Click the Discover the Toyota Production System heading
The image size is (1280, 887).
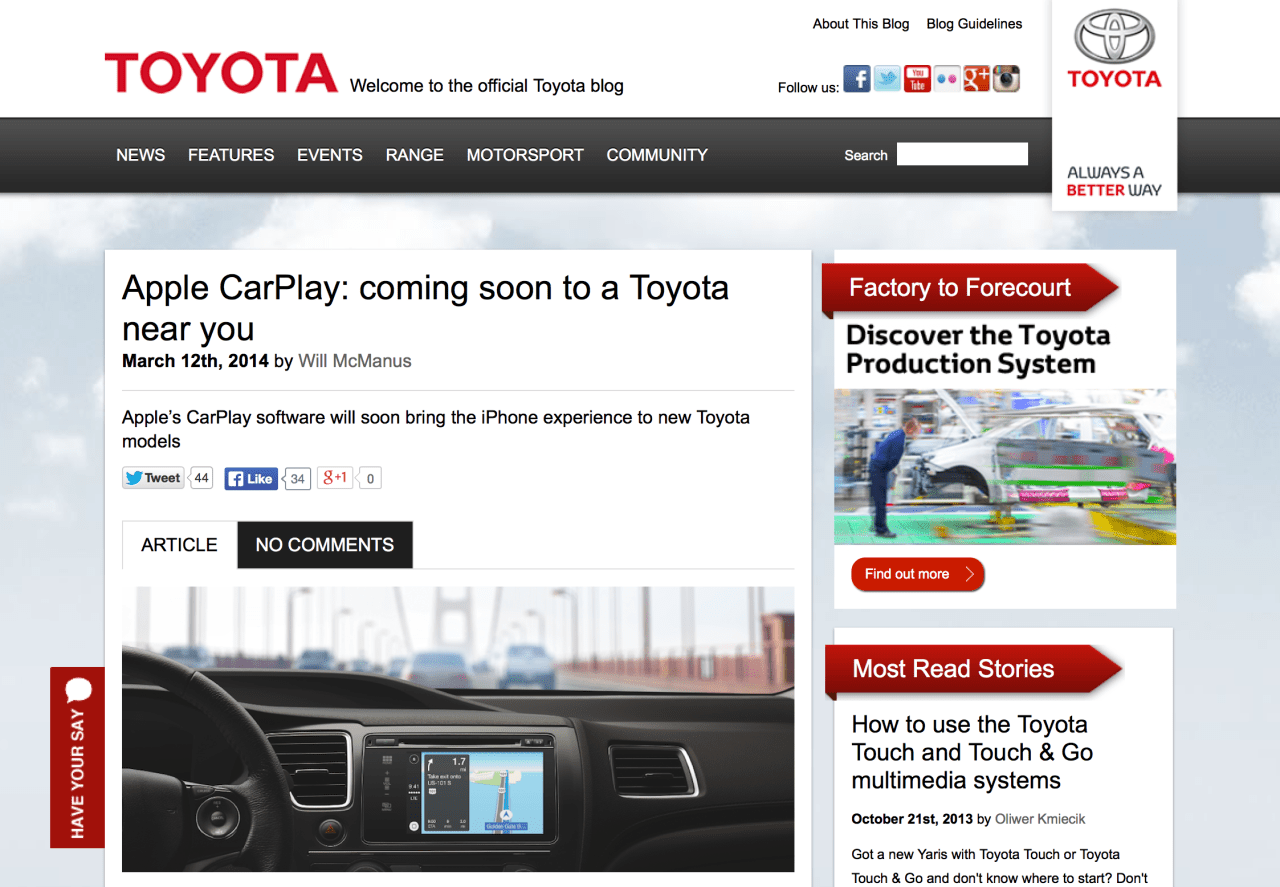(x=978, y=350)
